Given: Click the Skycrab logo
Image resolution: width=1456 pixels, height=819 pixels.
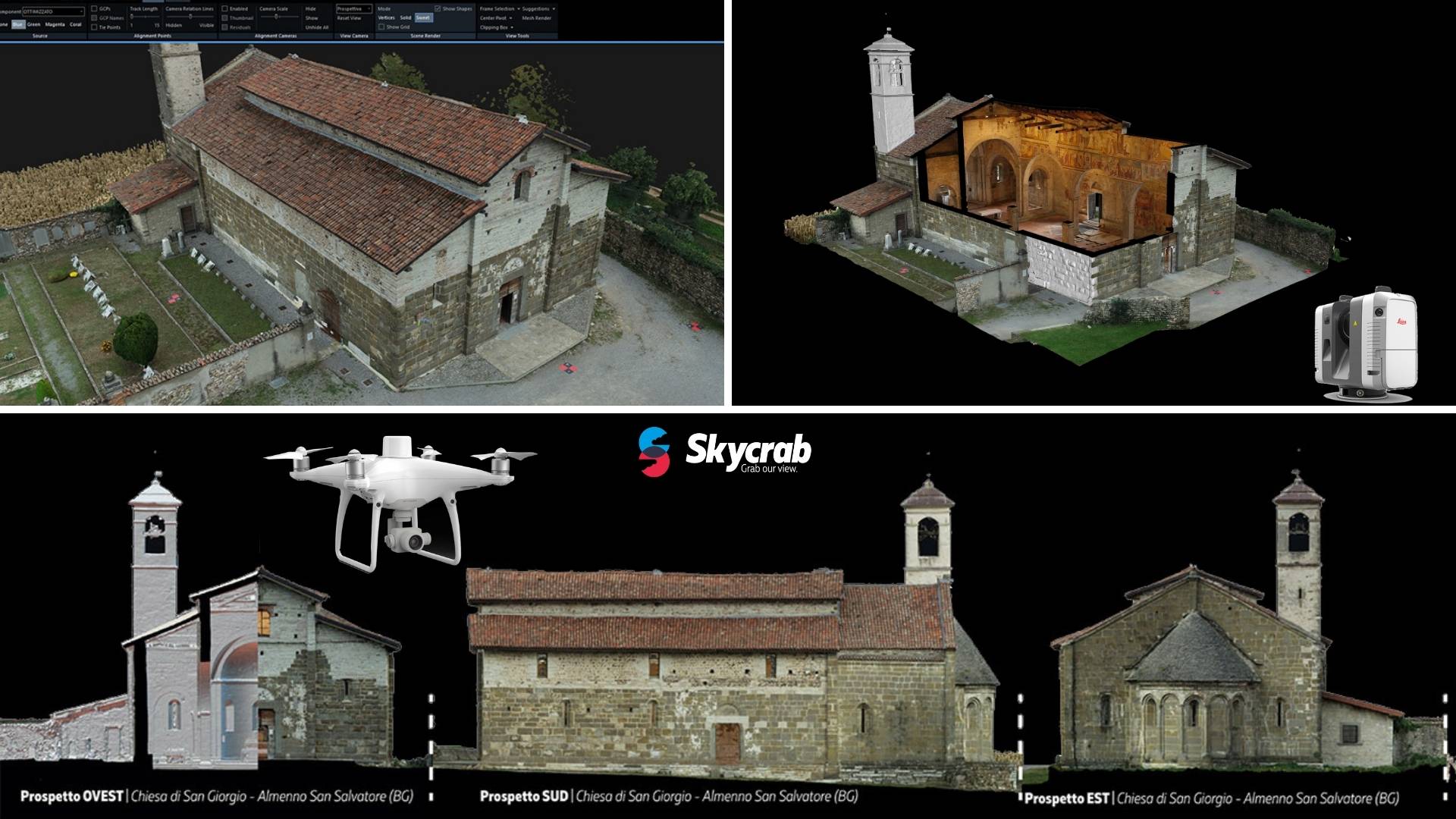Looking at the screenshot, I should pos(724,452).
